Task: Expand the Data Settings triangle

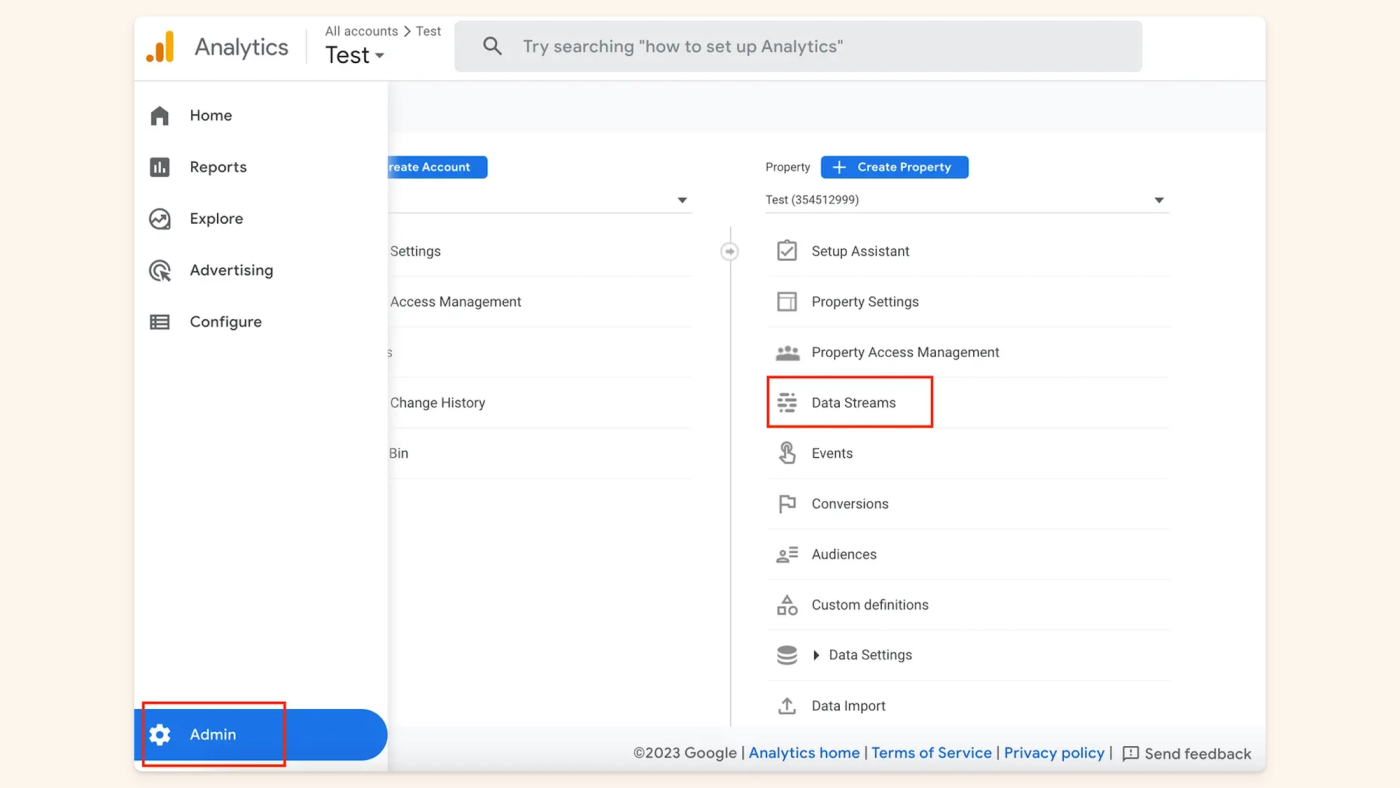Action: pos(817,655)
